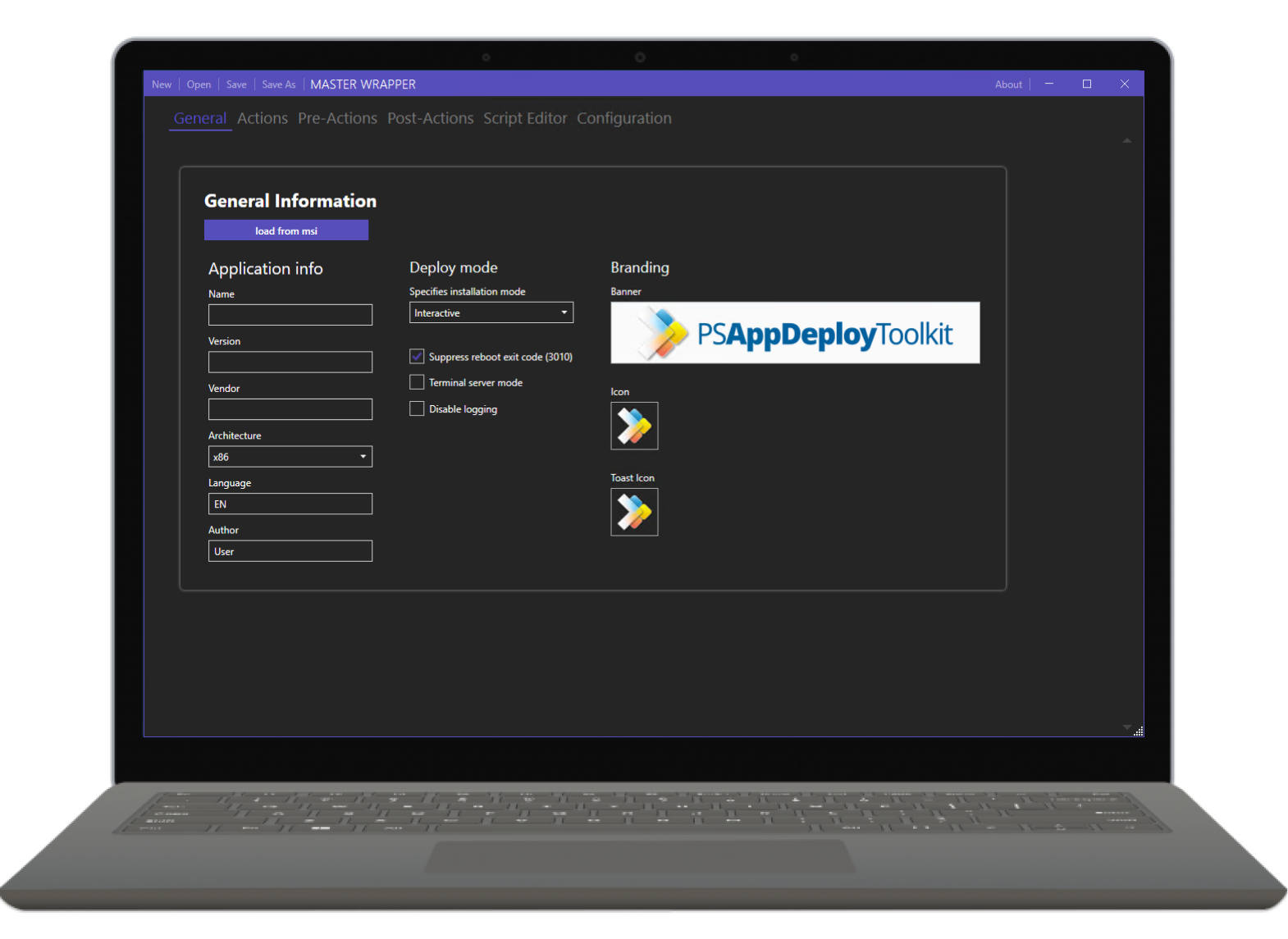Expand the Interactive installation mode dropdown
Screen dimensions: 1288x939
tap(491, 312)
